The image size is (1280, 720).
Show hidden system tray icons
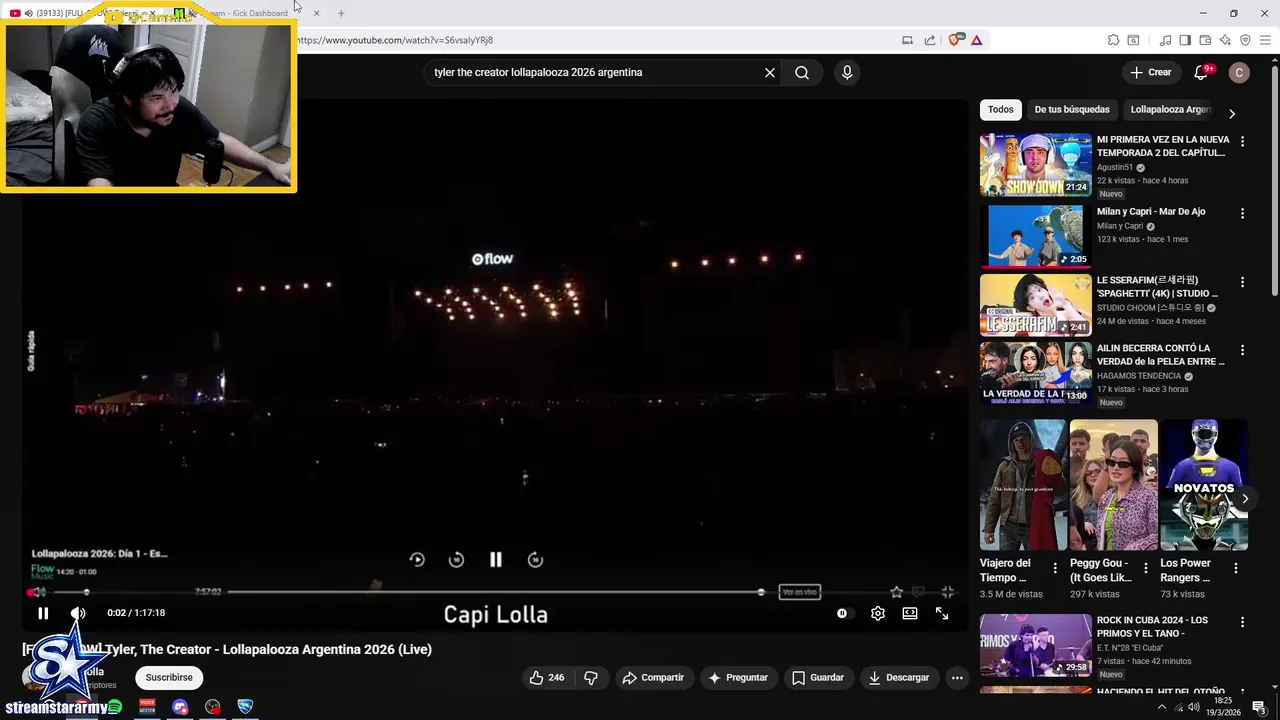(1162, 707)
